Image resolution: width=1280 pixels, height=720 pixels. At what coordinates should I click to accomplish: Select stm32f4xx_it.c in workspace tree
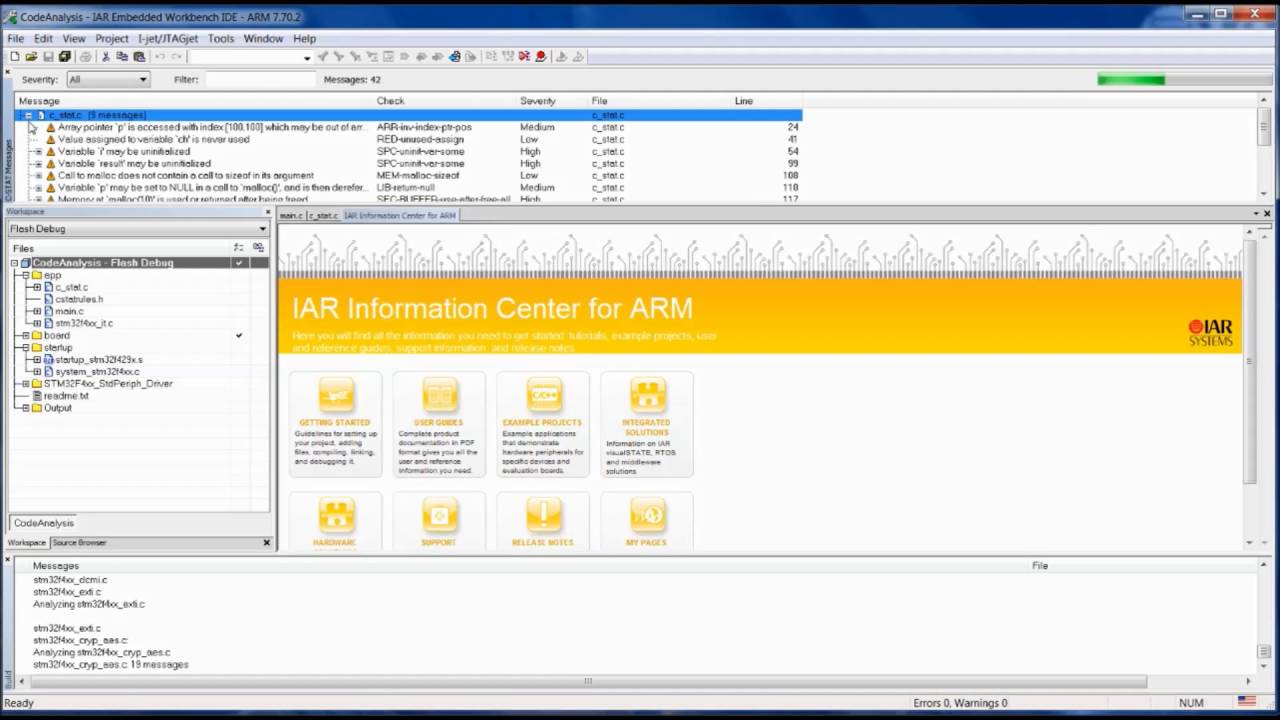84,323
